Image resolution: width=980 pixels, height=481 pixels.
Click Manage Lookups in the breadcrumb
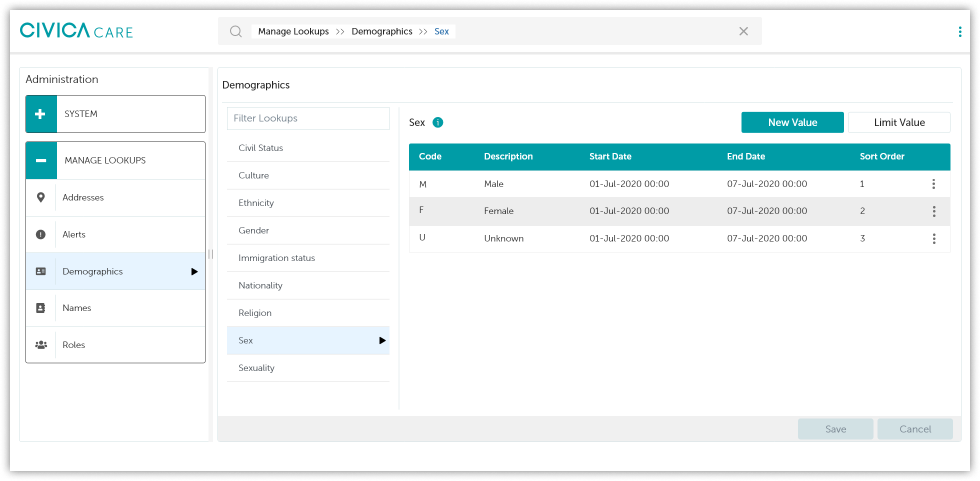click(x=293, y=31)
